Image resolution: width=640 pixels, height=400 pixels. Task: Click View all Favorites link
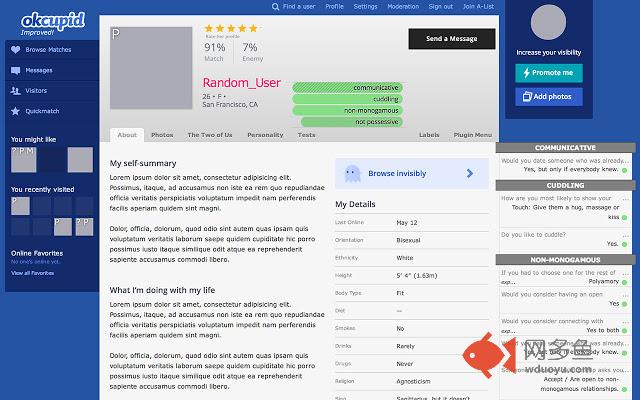pos(33,273)
